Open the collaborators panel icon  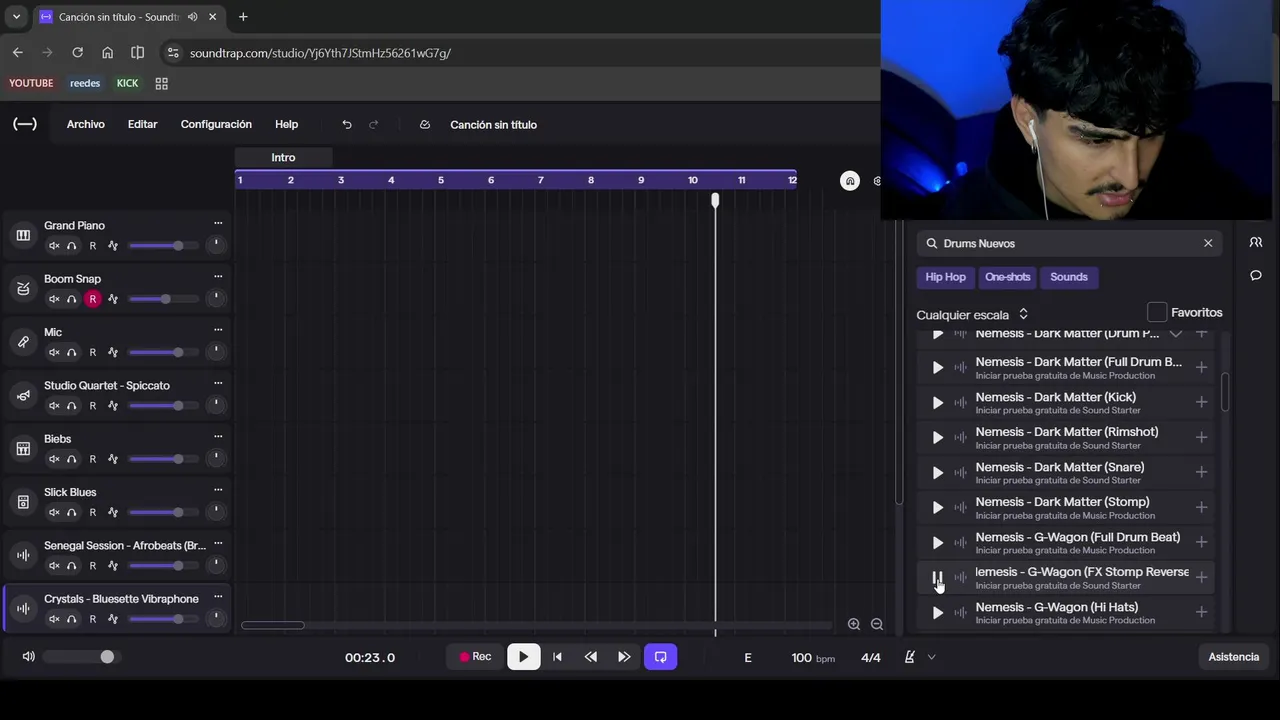[1256, 242]
